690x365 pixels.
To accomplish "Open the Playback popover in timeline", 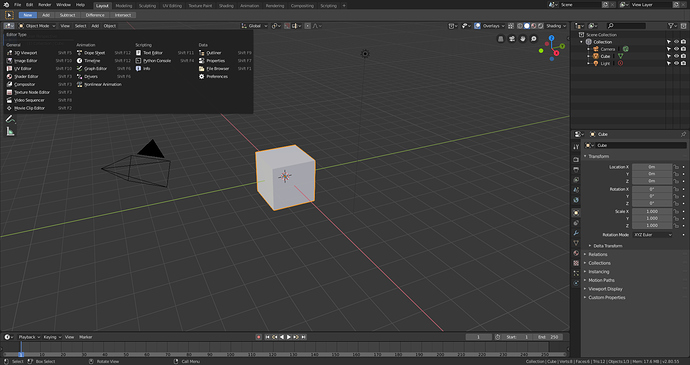I will (x=29, y=337).
